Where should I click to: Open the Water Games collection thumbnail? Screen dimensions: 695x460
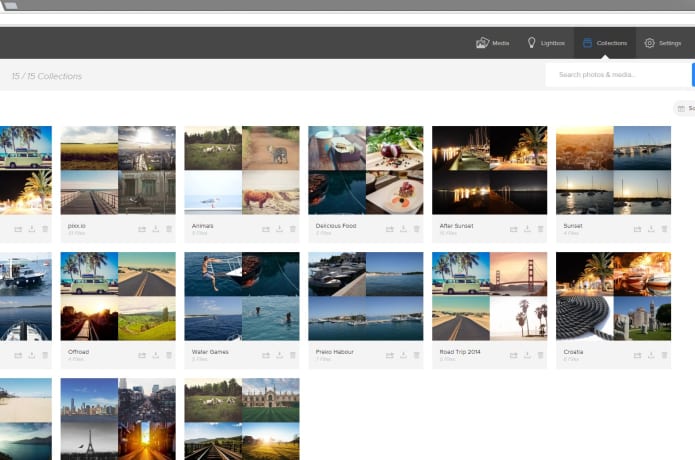[x=242, y=296]
